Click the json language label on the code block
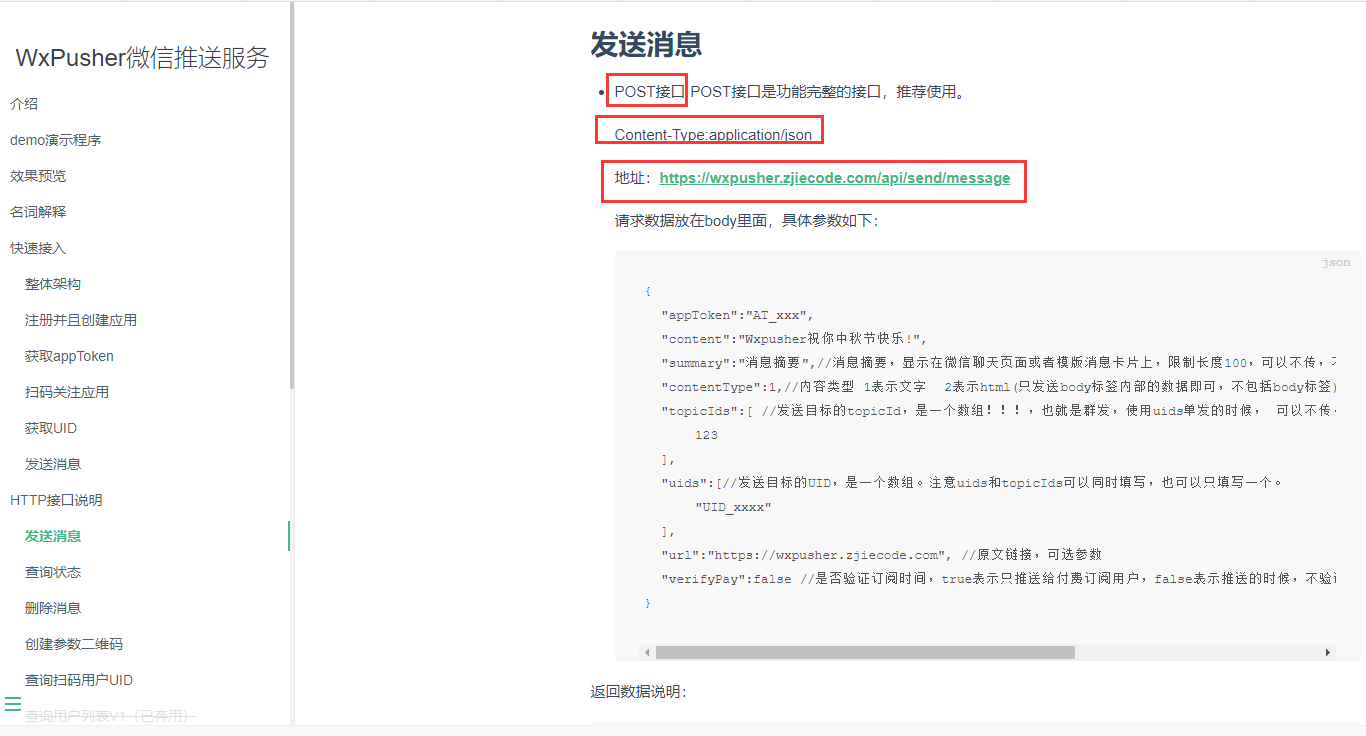 (1336, 263)
